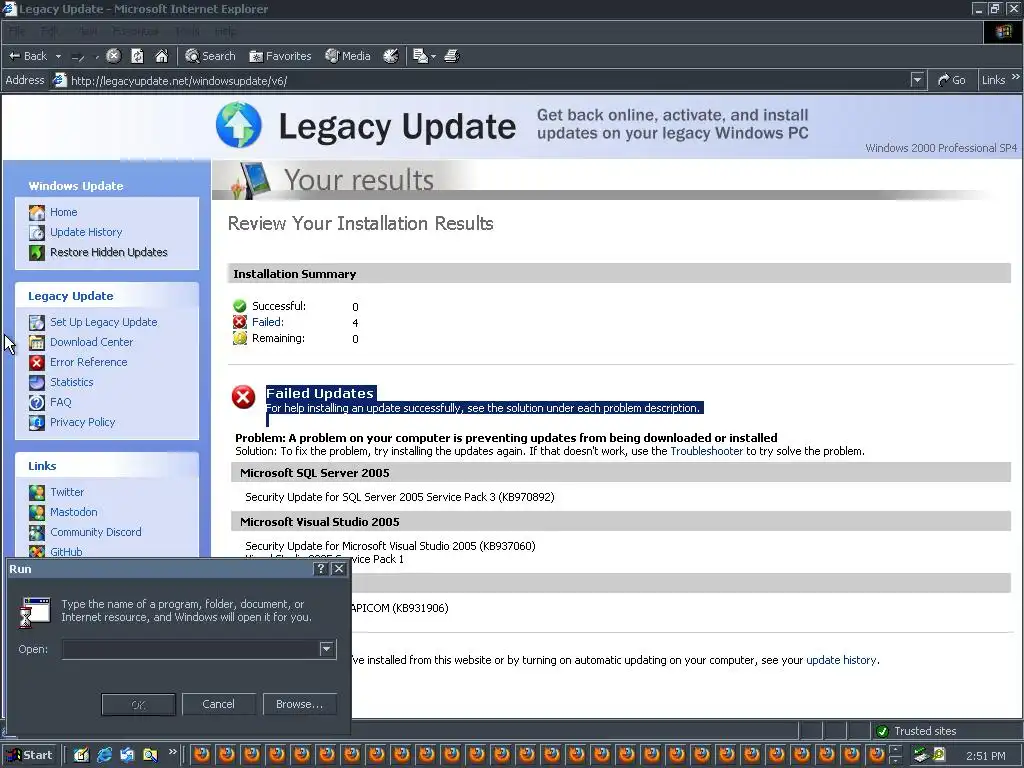The width and height of the screenshot is (1024, 768).
Task: Open the Download Center link
Action: tap(91, 342)
